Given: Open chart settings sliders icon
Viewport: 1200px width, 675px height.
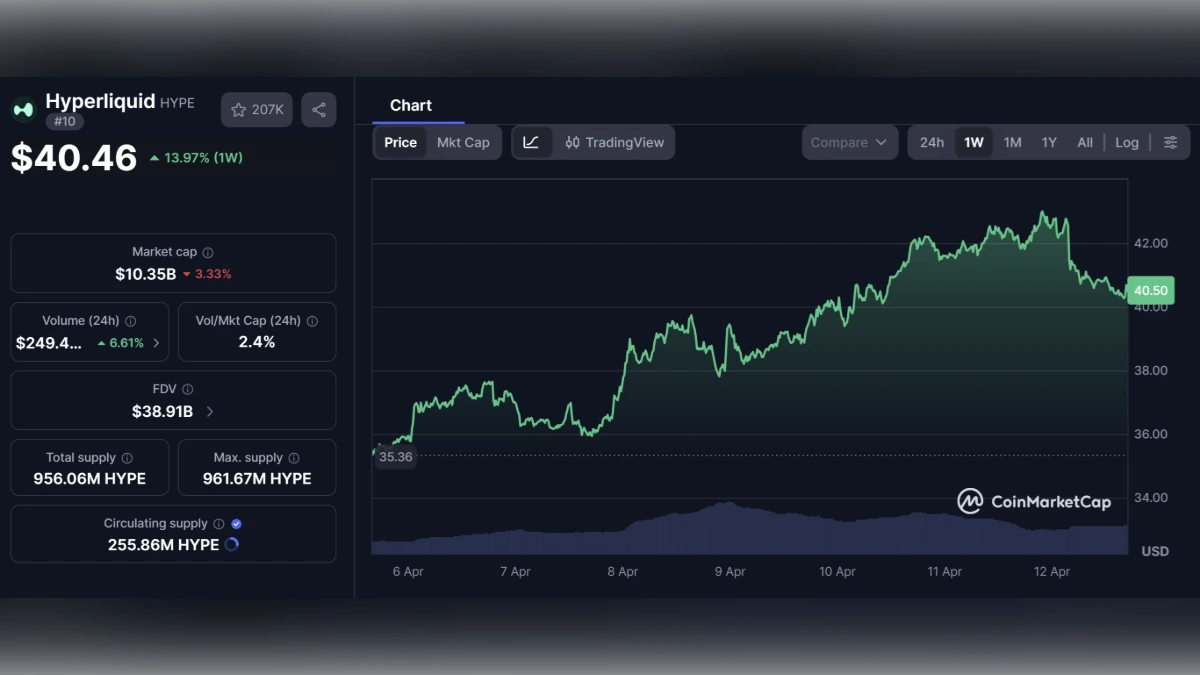Looking at the screenshot, I should [1170, 142].
